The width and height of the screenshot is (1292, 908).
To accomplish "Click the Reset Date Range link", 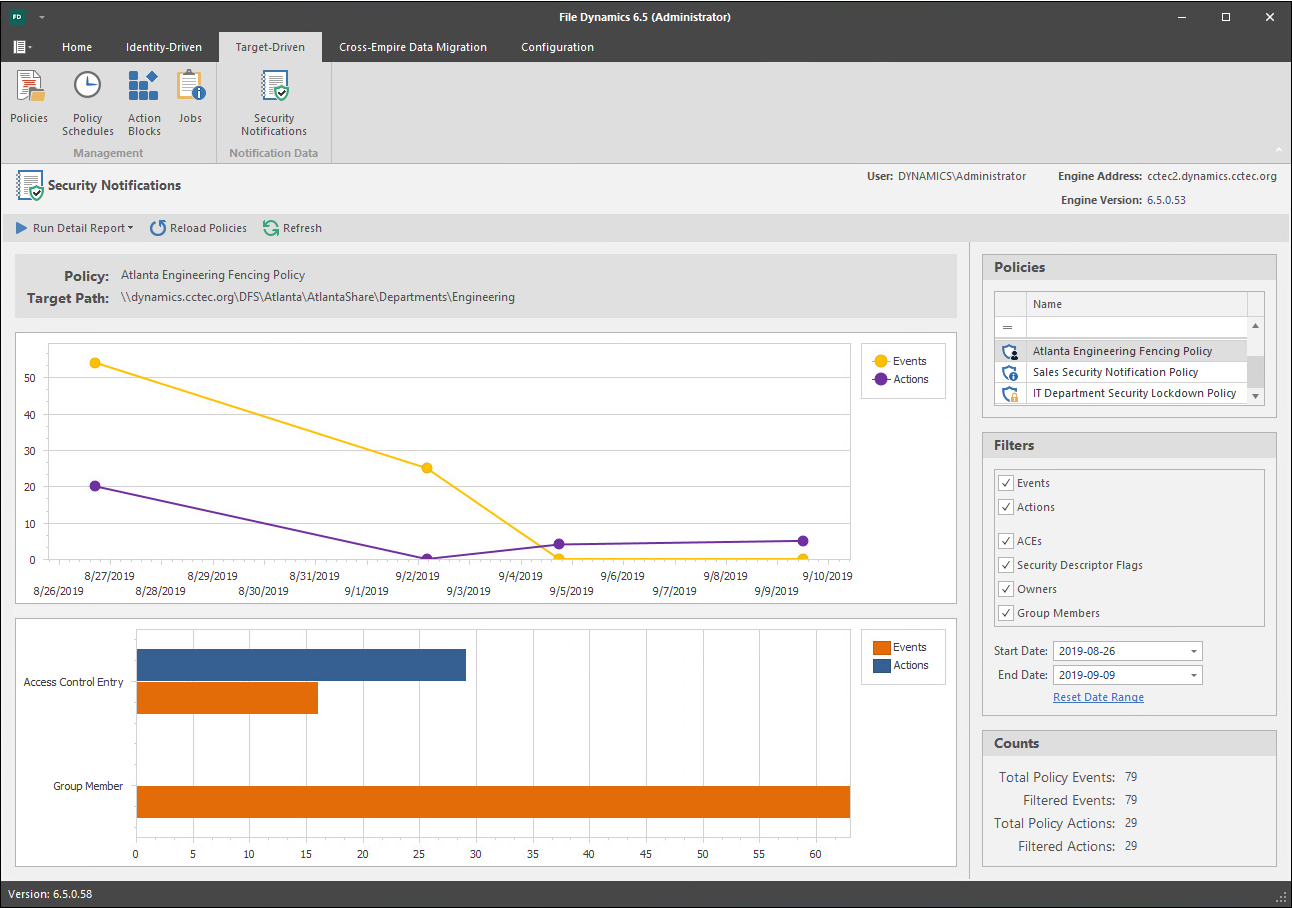I will (x=1098, y=698).
